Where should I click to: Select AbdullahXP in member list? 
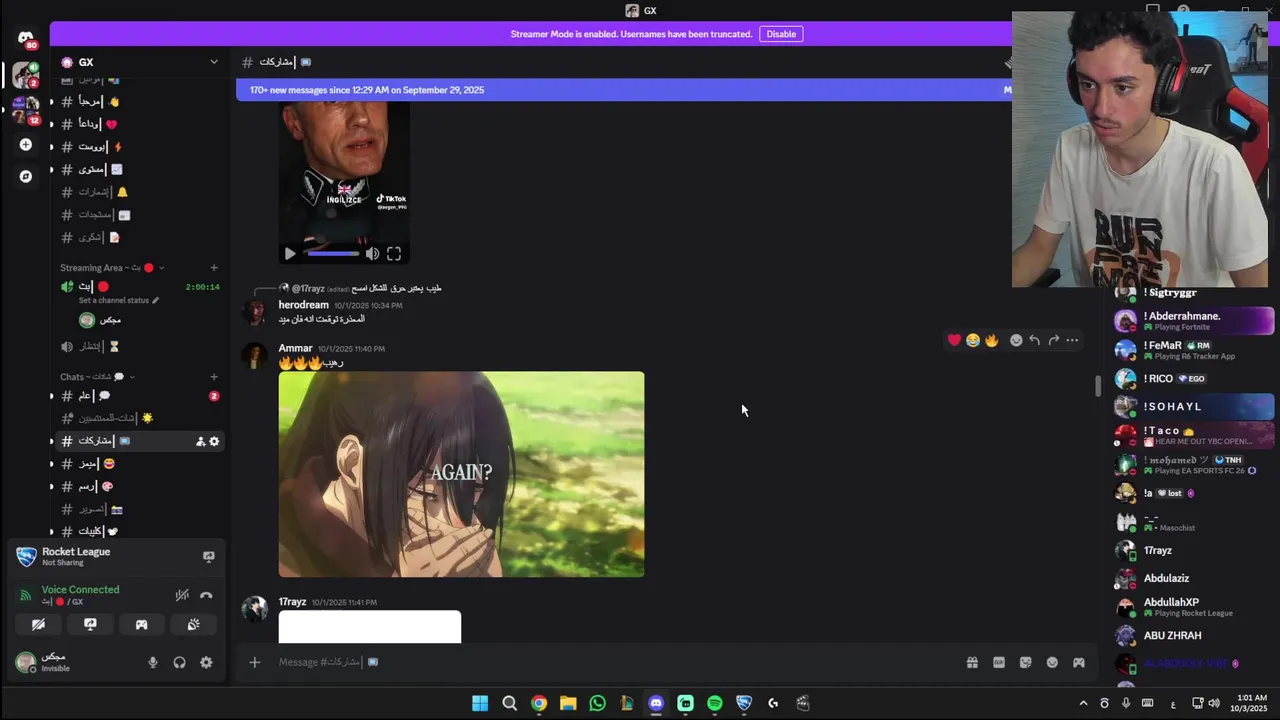click(x=1194, y=607)
